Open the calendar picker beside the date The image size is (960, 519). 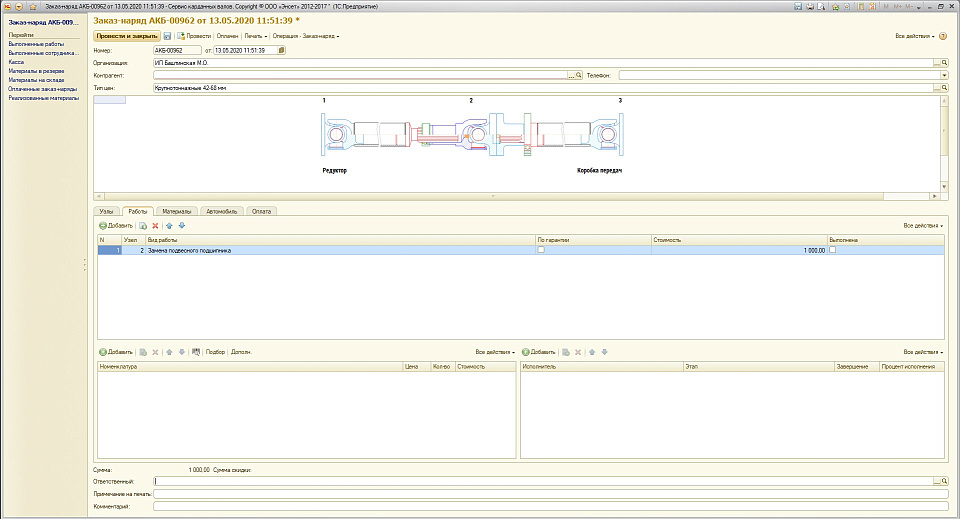282,50
